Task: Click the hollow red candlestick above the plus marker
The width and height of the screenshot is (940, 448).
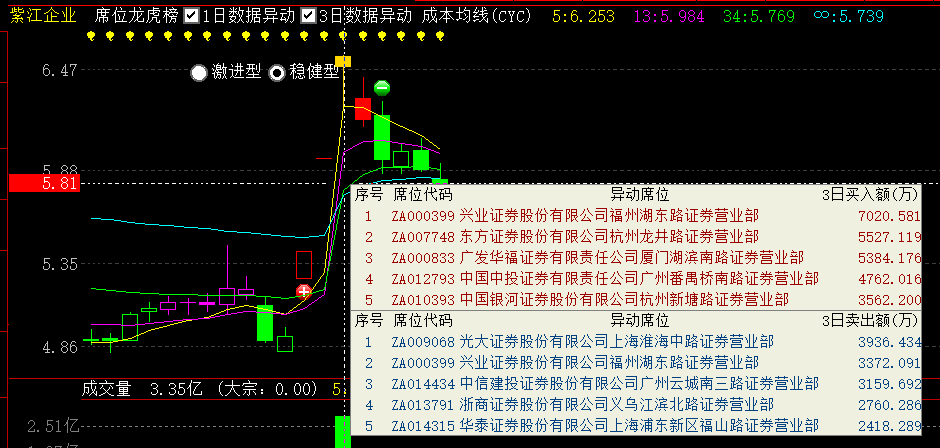Action: click(x=304, y=264)
